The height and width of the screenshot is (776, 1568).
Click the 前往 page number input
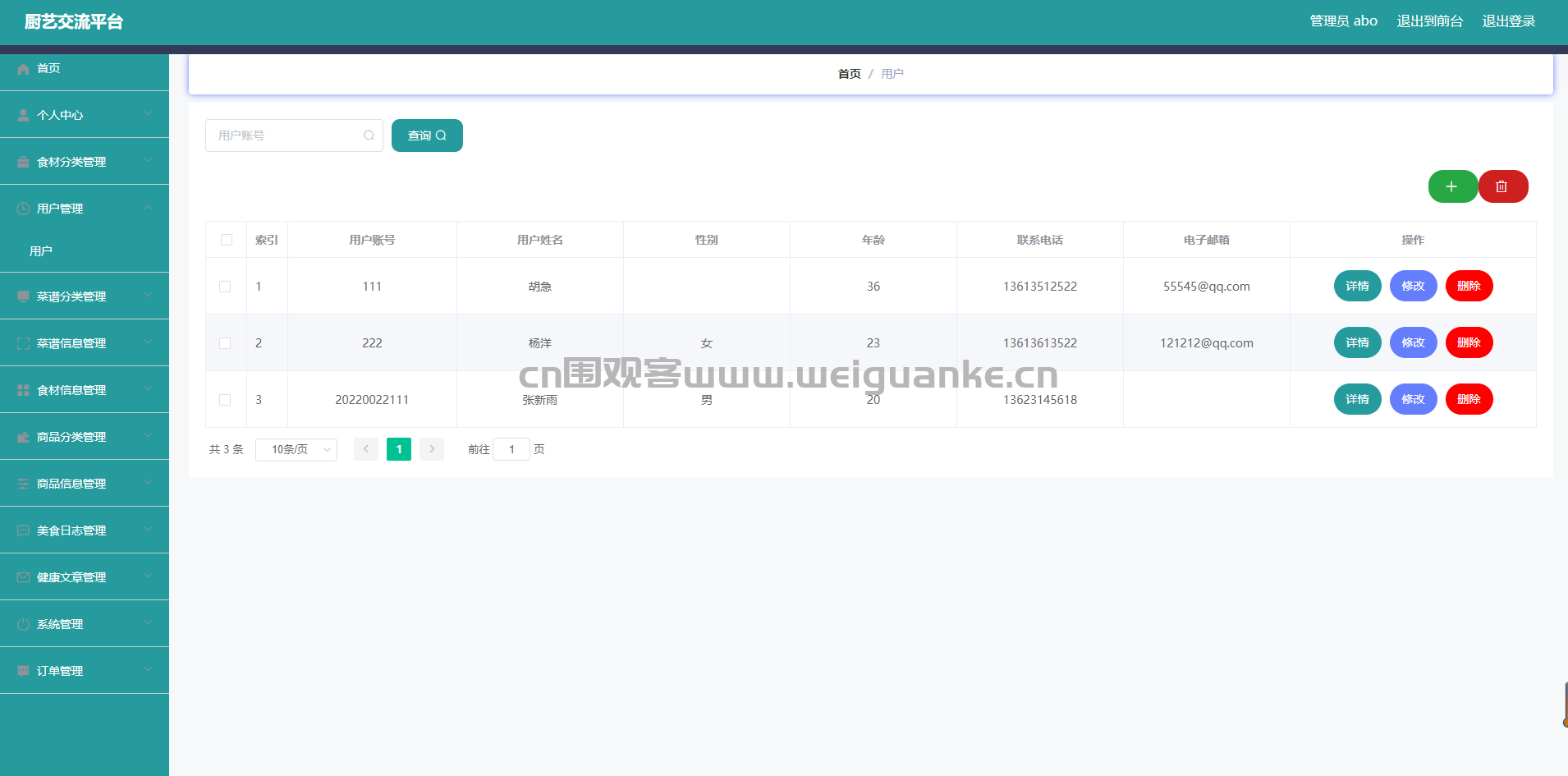511,449
